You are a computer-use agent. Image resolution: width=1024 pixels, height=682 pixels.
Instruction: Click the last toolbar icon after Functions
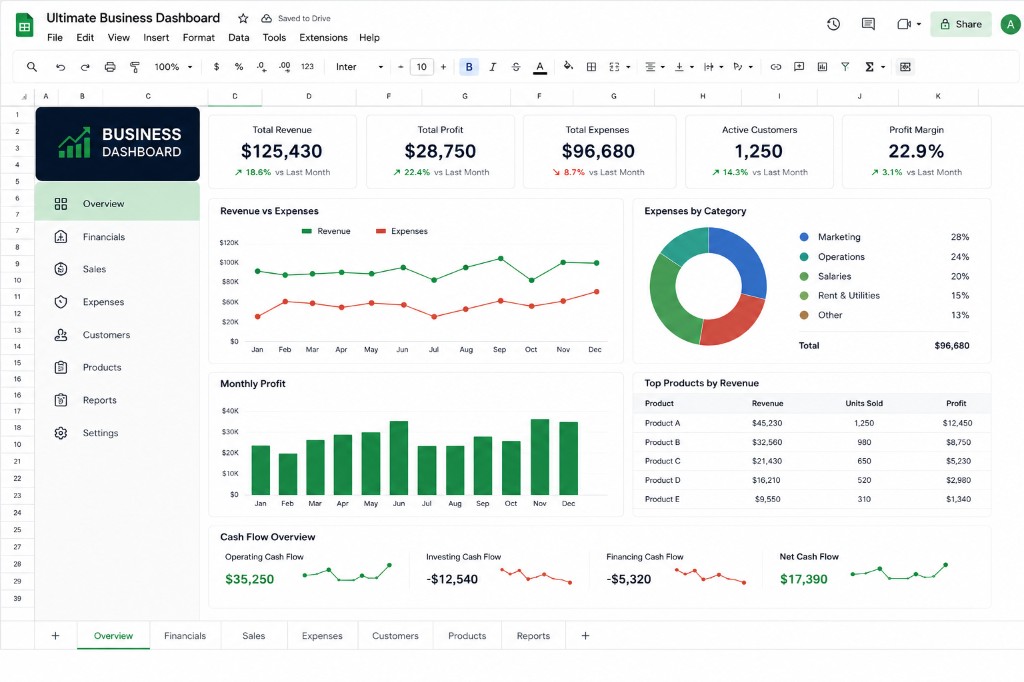[x=905, y=67]
